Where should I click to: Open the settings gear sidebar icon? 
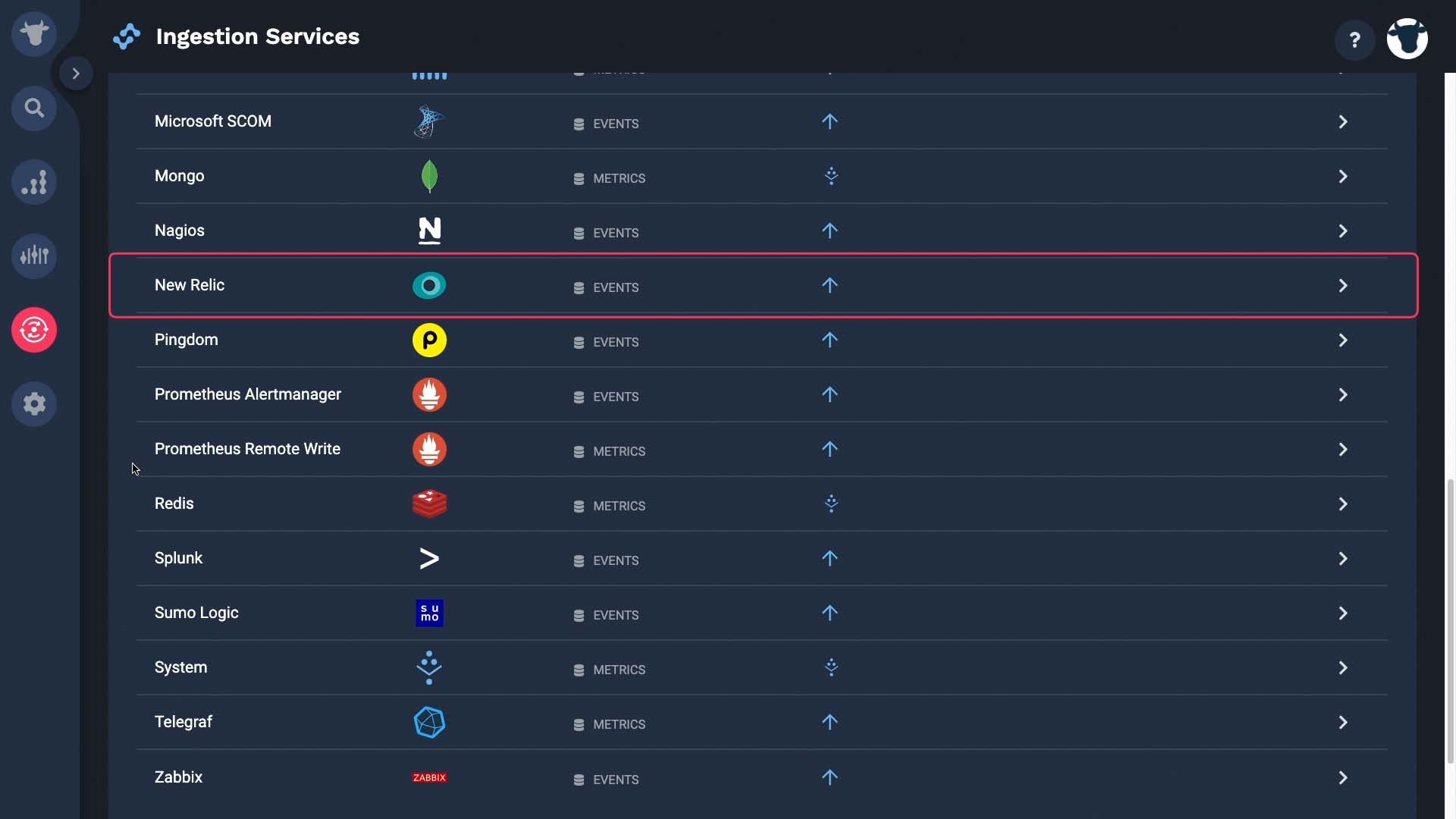34,403
